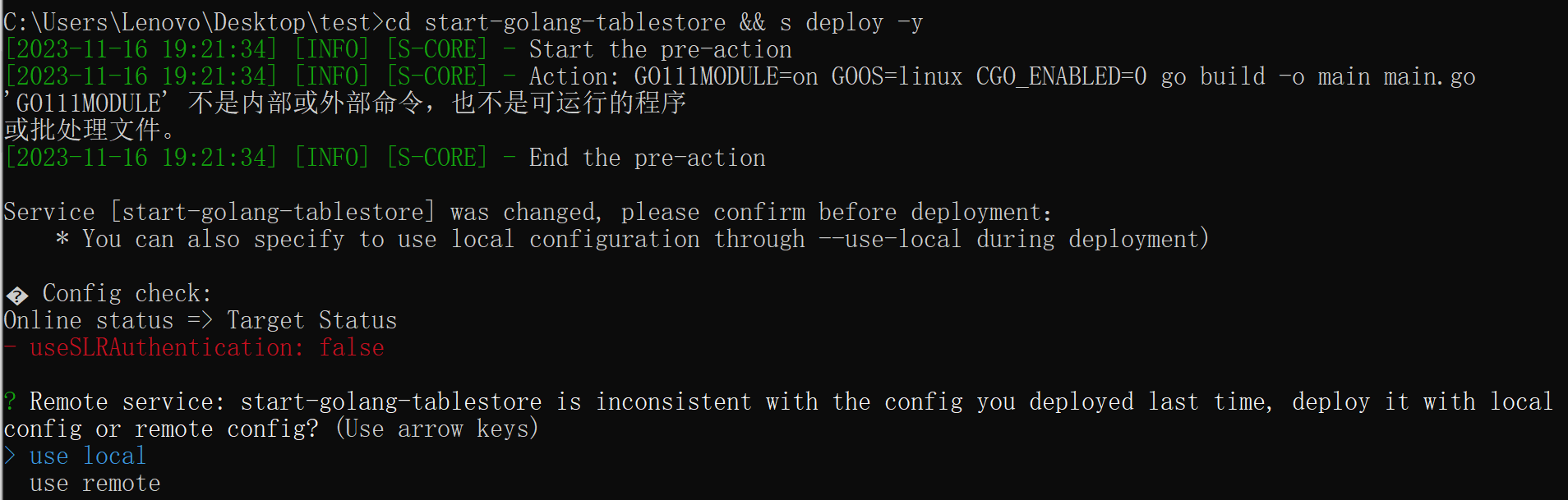Click the 'End the pre-action' log line
The image size is (1568, 500).
click(648, 158)
